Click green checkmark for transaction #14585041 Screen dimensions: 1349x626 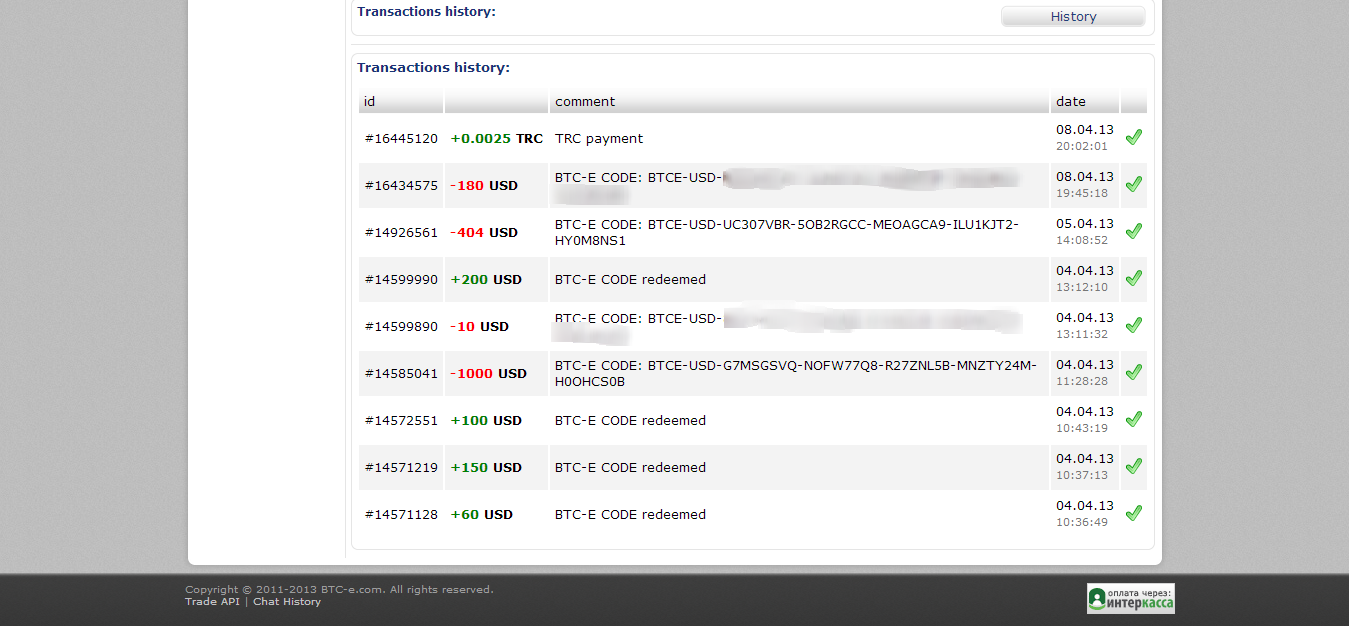tap(1133, 373)
